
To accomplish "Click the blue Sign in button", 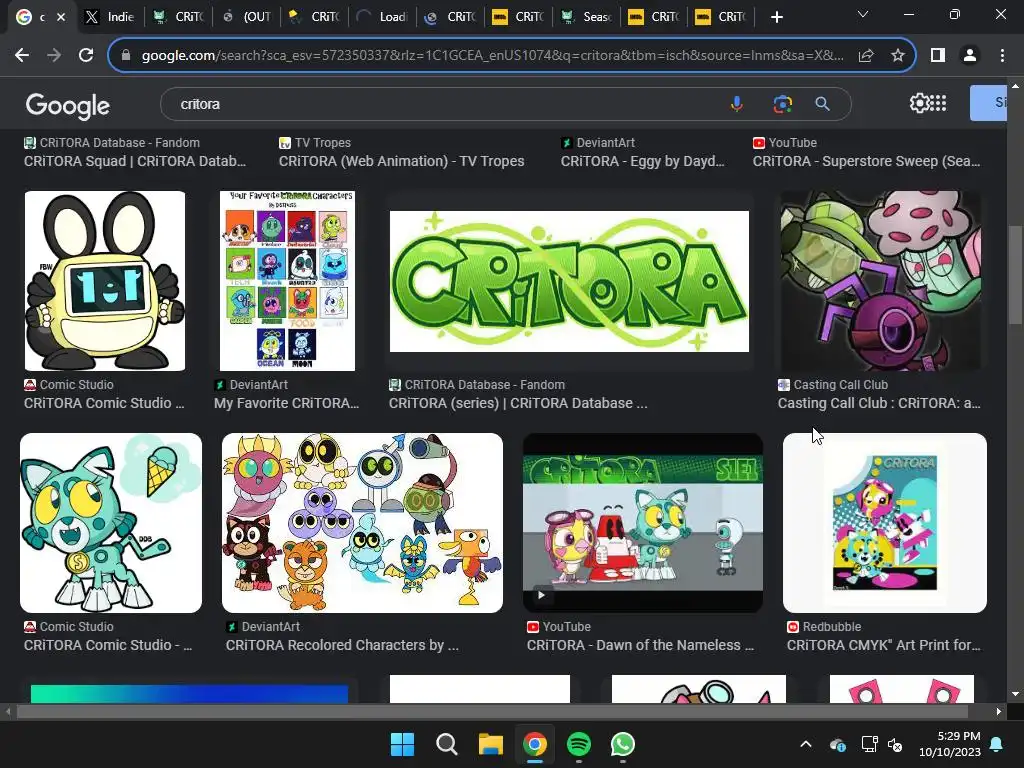I will (x=988, y=103).
